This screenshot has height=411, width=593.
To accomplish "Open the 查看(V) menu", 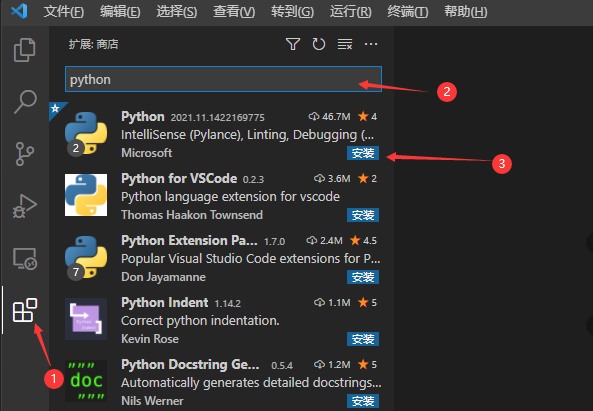I will click(234, 12).
